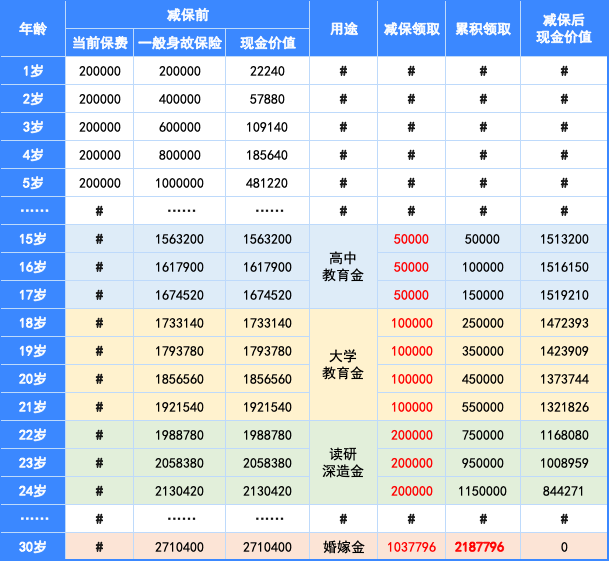Click the 用途 column header
The width and height of the screenshot is (609, 561).
344,29
